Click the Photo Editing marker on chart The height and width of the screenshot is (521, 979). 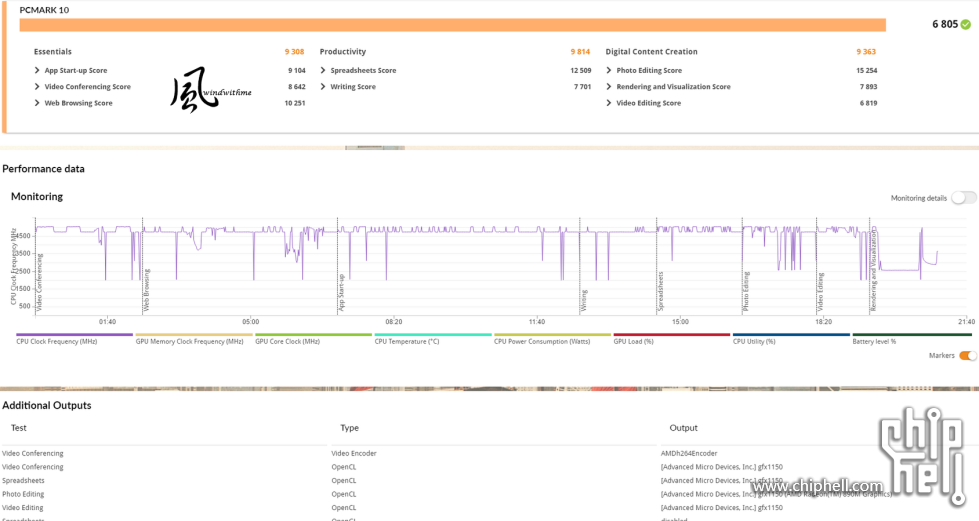[x=745, y=288]
